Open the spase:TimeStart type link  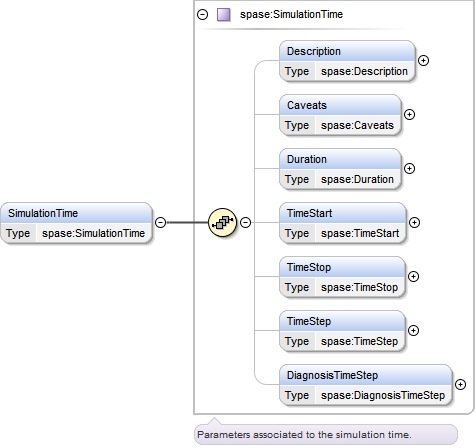tap(360, 233)
